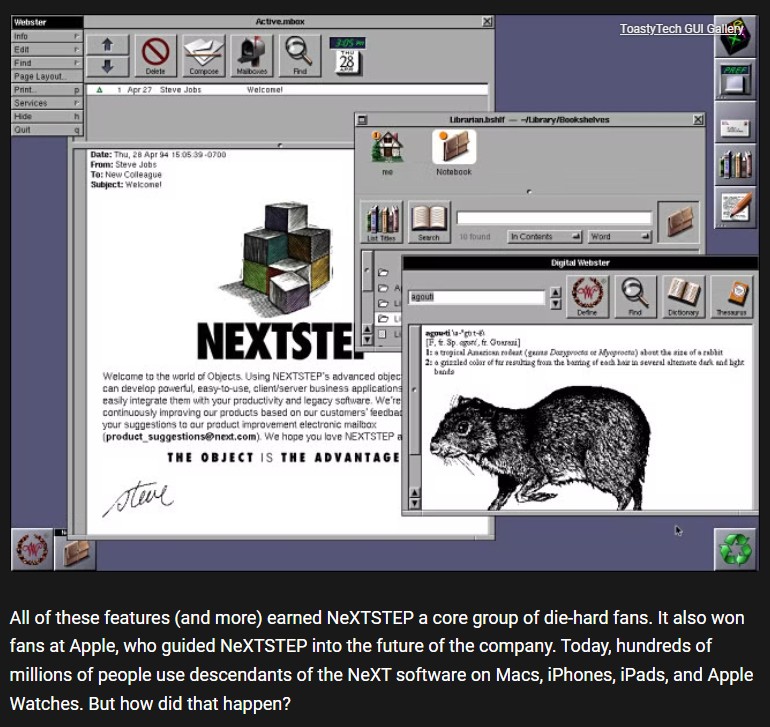Open the Edit submenu in Webster menu
The height and width of the screenshot is (727, 770).
tap(47, 50)
